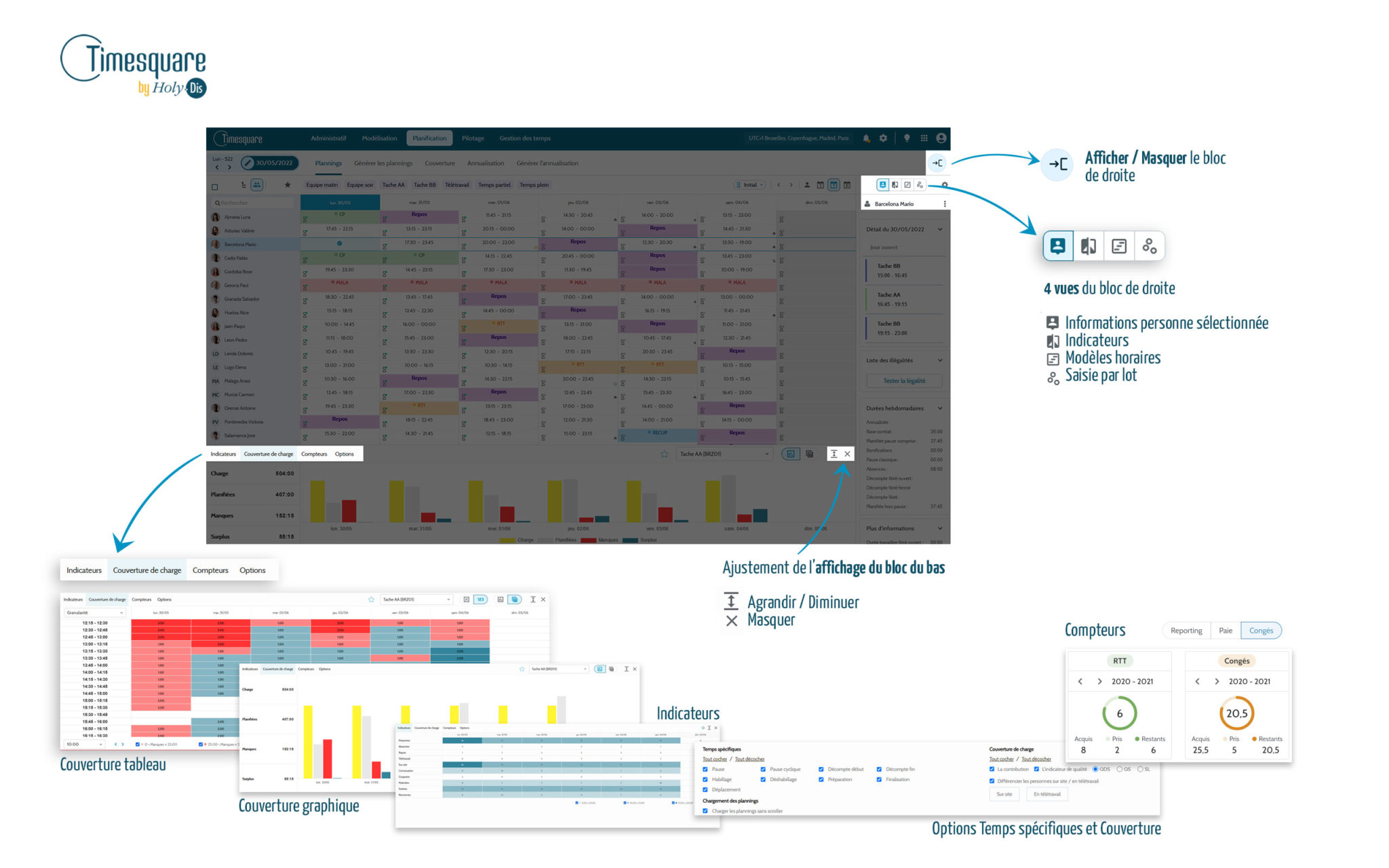The width and height of the screenshot is (1389, 868).
Task: Go to previous year in RTT card
Action: [x=1080, y=682]
